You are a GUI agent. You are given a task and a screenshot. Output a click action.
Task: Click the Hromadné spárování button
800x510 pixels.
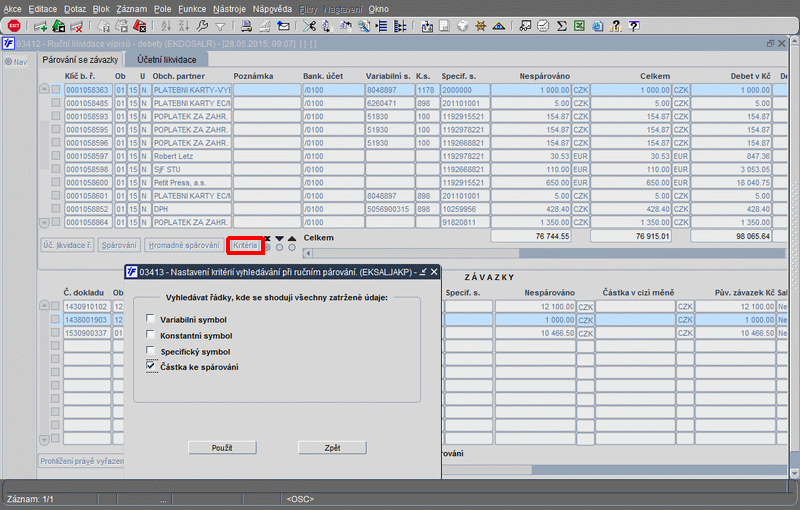184,245
